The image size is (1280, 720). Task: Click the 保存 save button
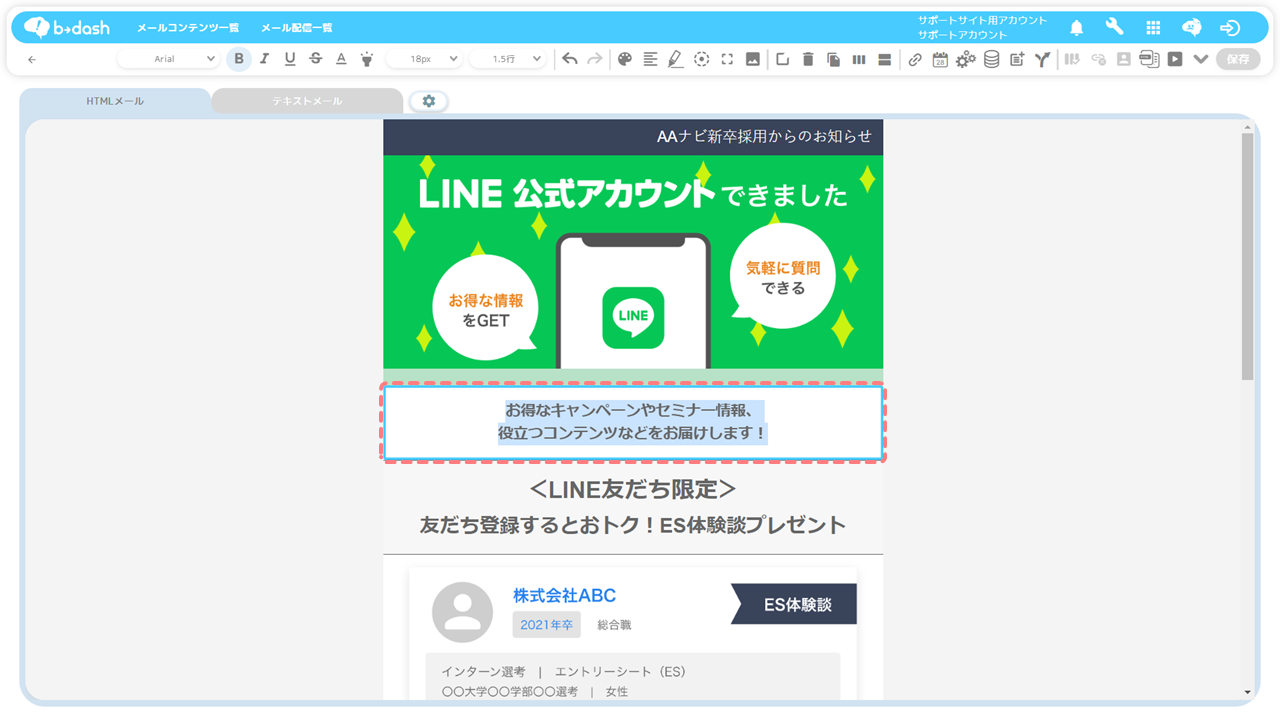point(1238,59)
